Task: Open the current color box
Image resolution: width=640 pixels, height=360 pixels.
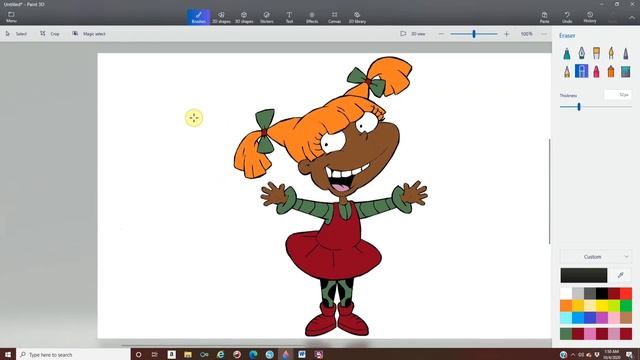Action: tap(584, 275)
